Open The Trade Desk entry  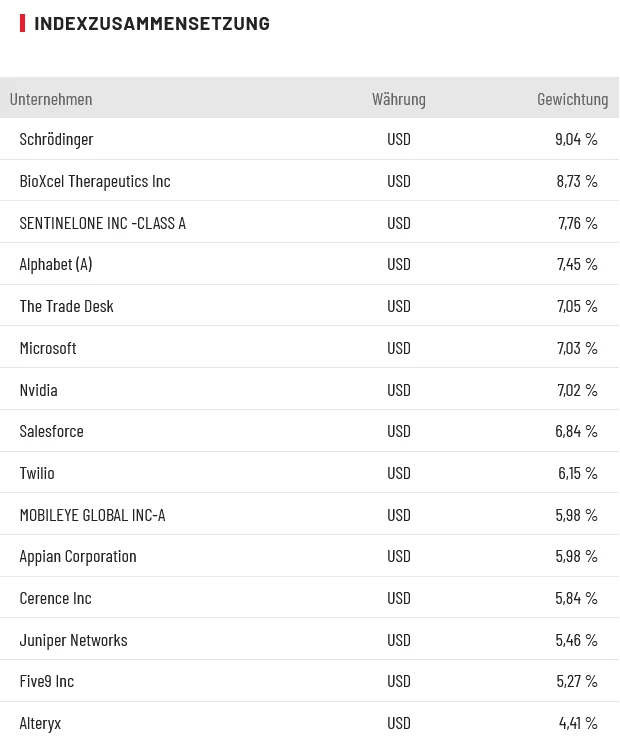tap(66, 306)
